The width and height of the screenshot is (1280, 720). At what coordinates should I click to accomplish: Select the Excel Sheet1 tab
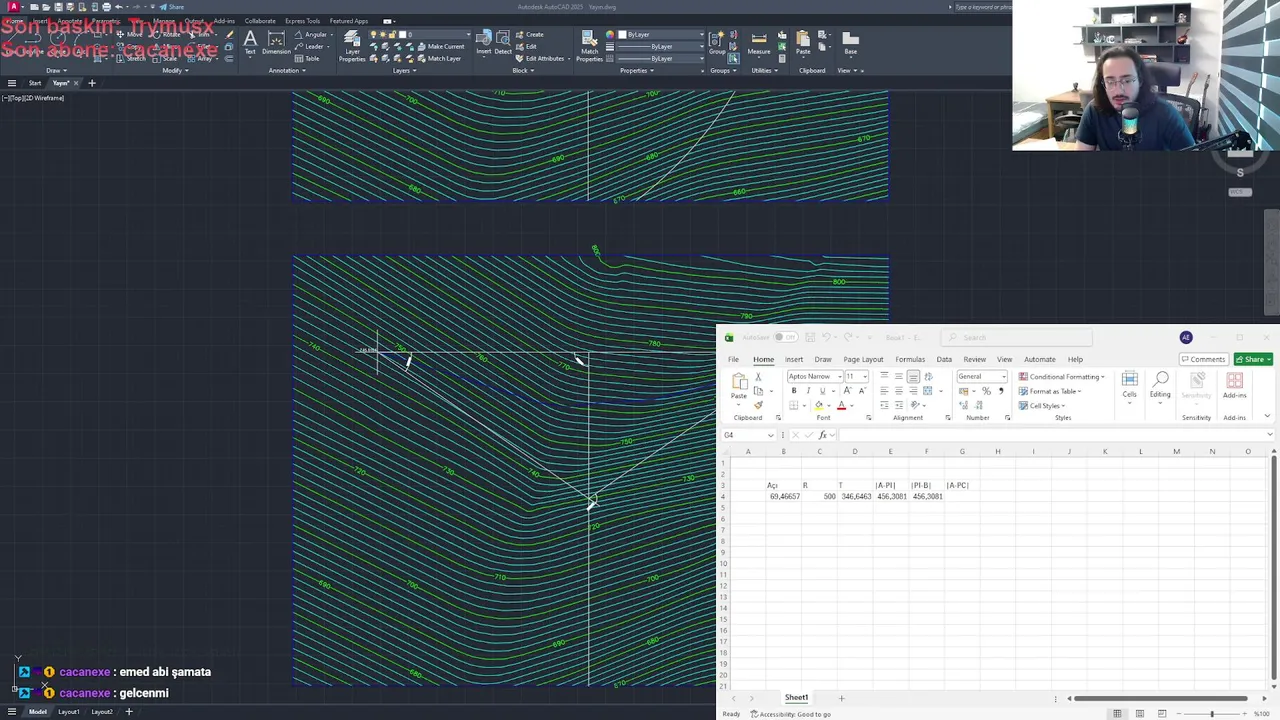[x=796, y=698]
